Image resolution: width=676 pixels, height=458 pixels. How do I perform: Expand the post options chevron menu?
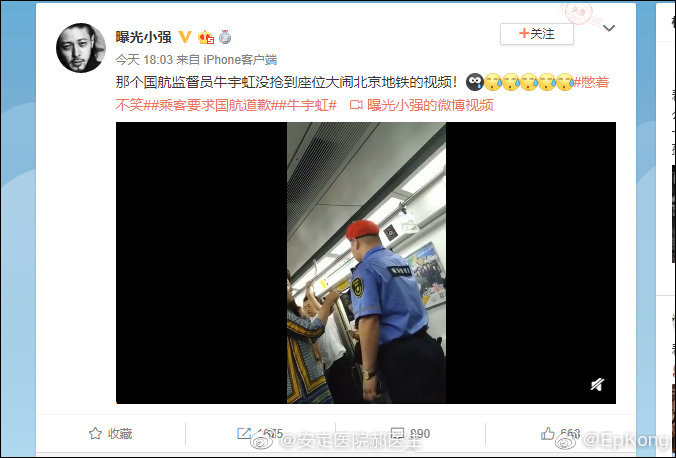point(609,28)
